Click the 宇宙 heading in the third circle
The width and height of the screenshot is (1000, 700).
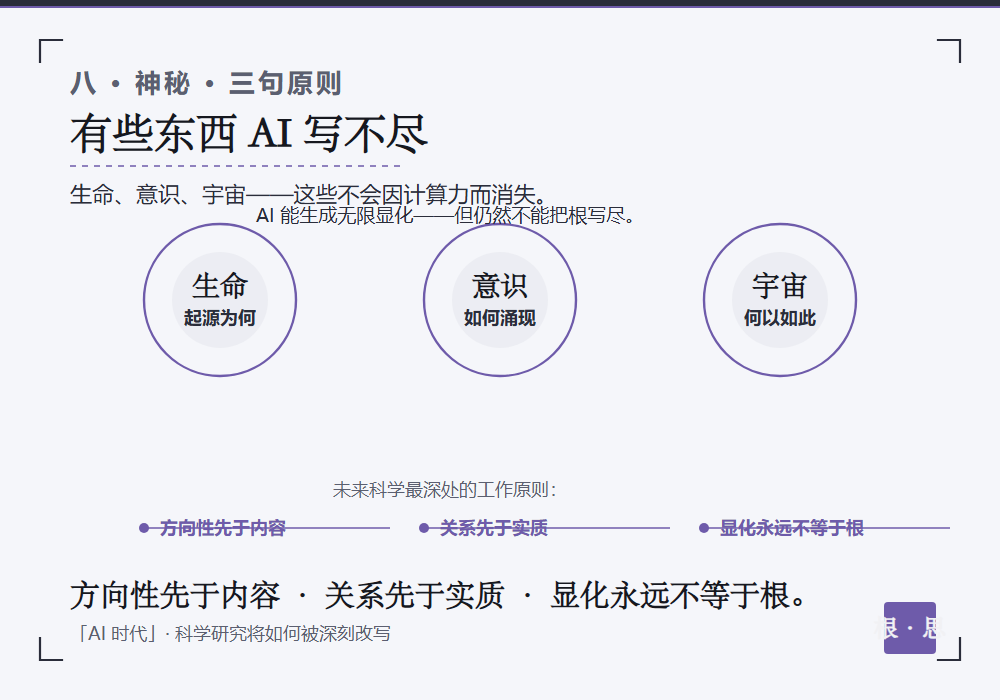tap(780, 286)
